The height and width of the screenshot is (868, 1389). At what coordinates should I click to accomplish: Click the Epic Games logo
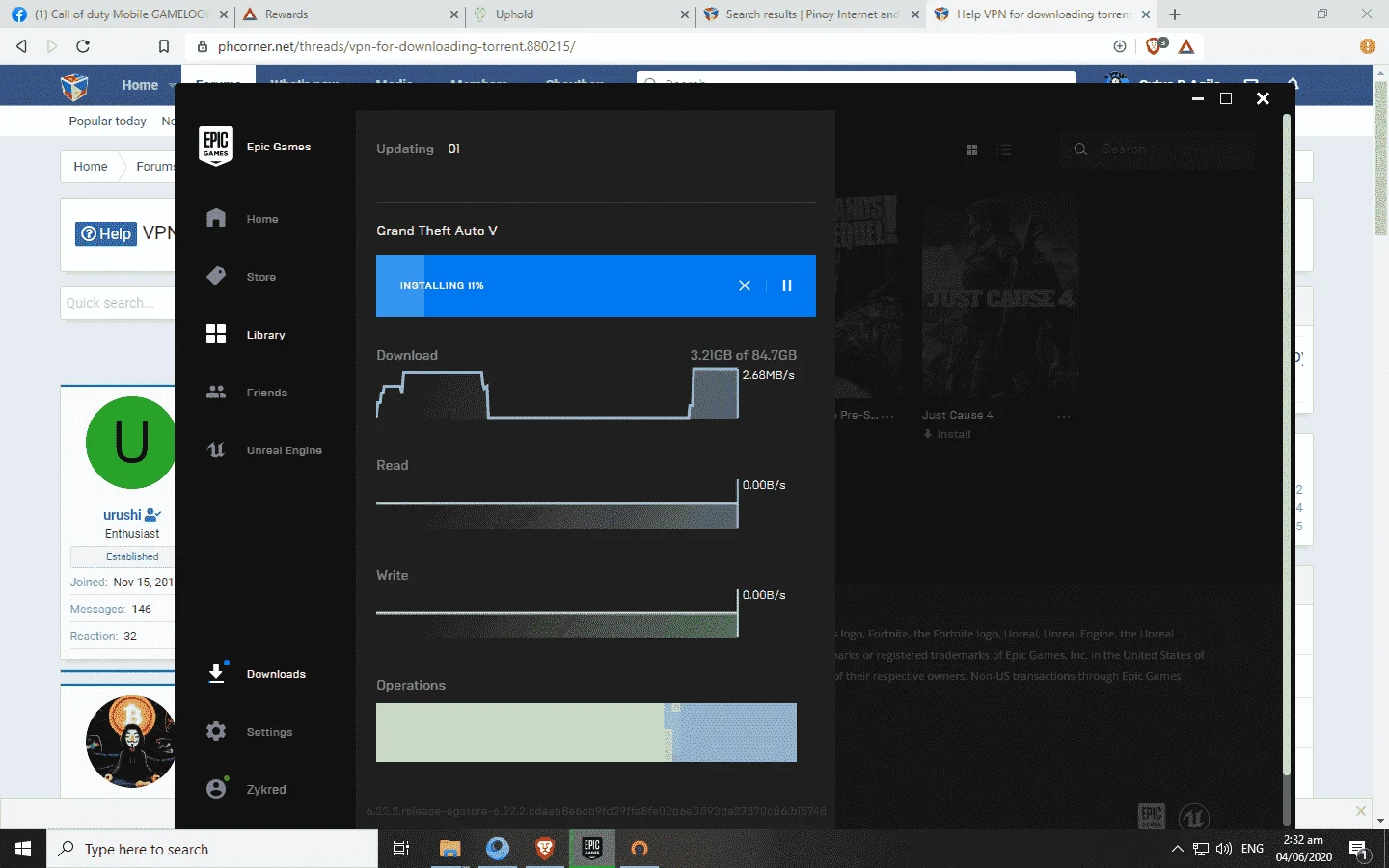(x=216, y=147)
